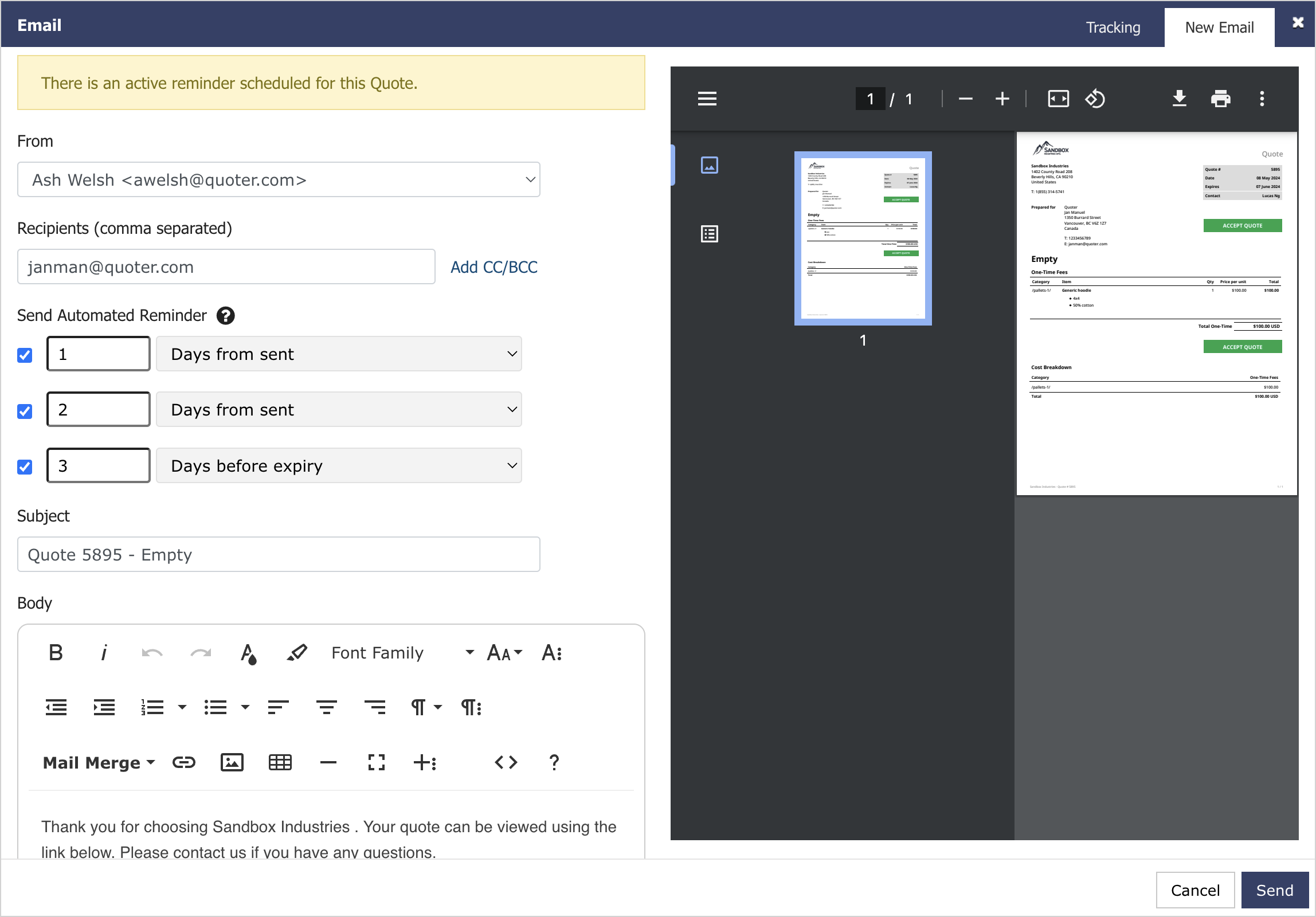Toggle fullscreen editor mode

377,762
